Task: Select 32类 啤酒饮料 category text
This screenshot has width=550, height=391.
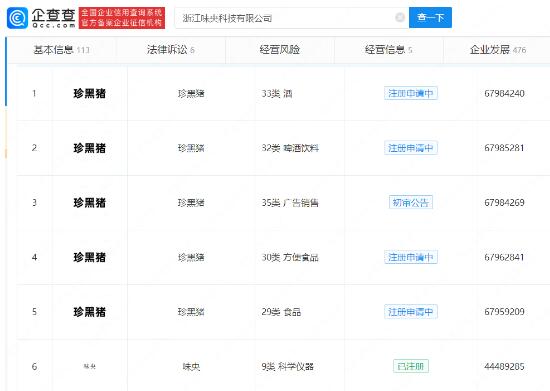Action: (290, 148)
